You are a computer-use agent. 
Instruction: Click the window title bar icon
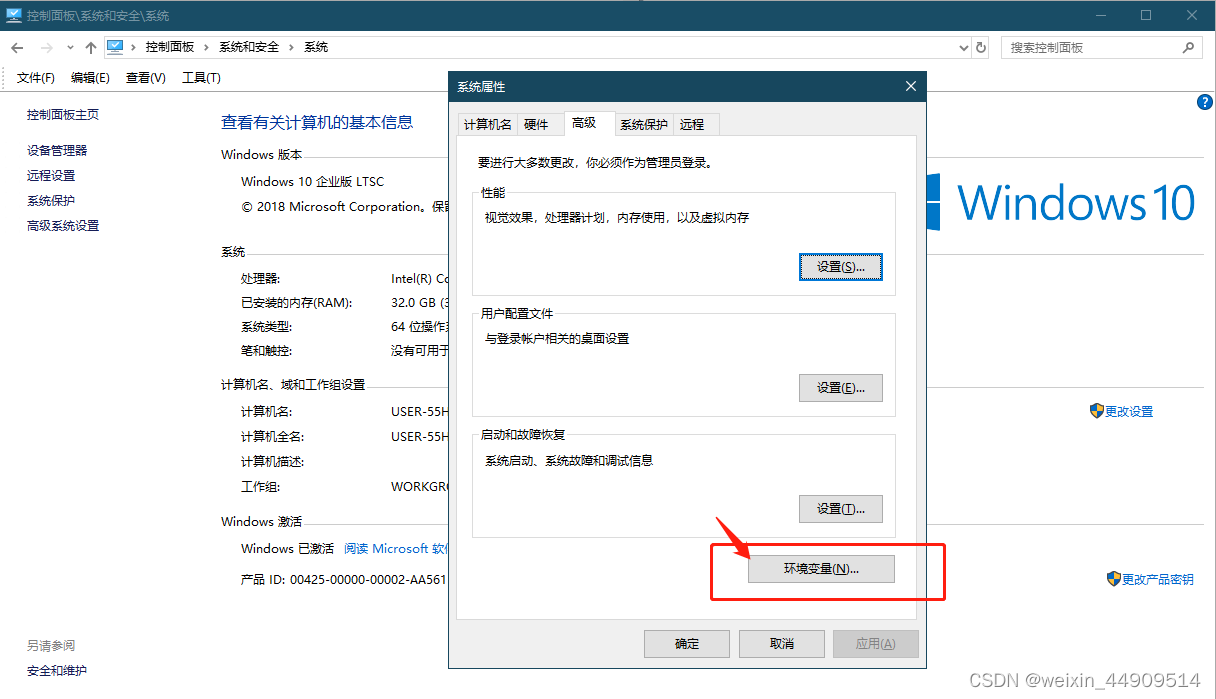pyautogui.click(x=14, y=15)
